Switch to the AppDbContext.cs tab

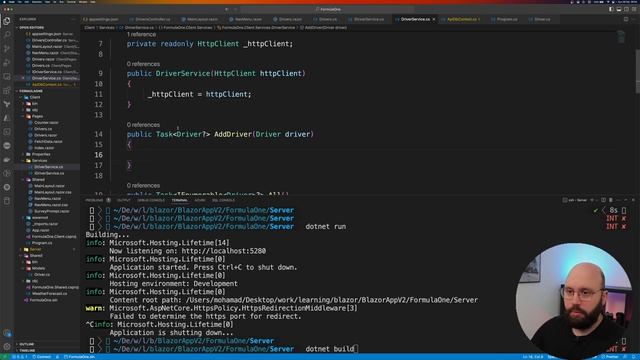click(461, 19)
